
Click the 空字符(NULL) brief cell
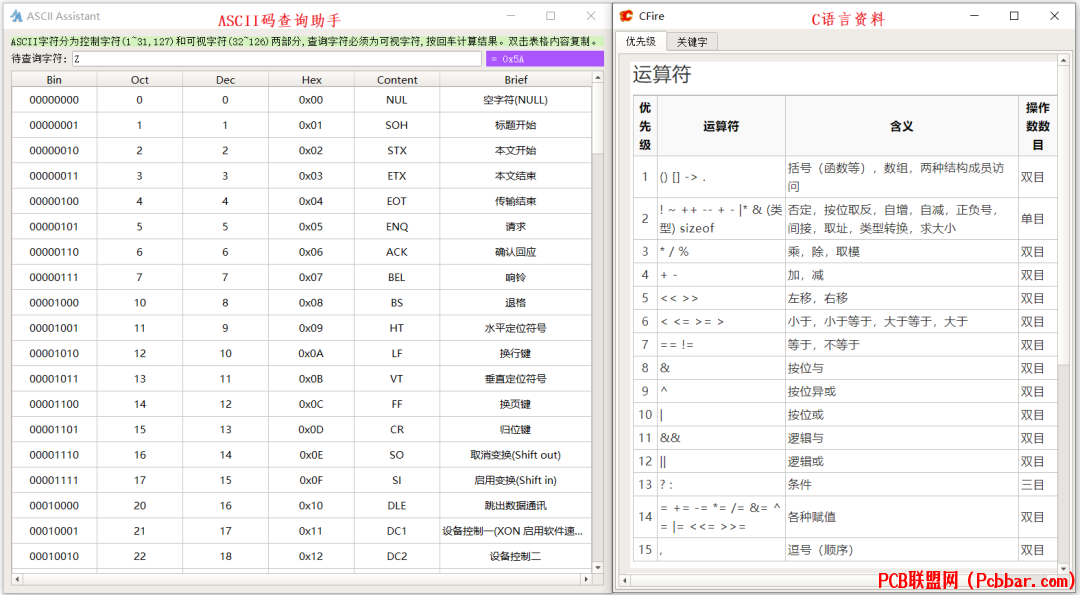pyautogui.click(x=516, y=100)
